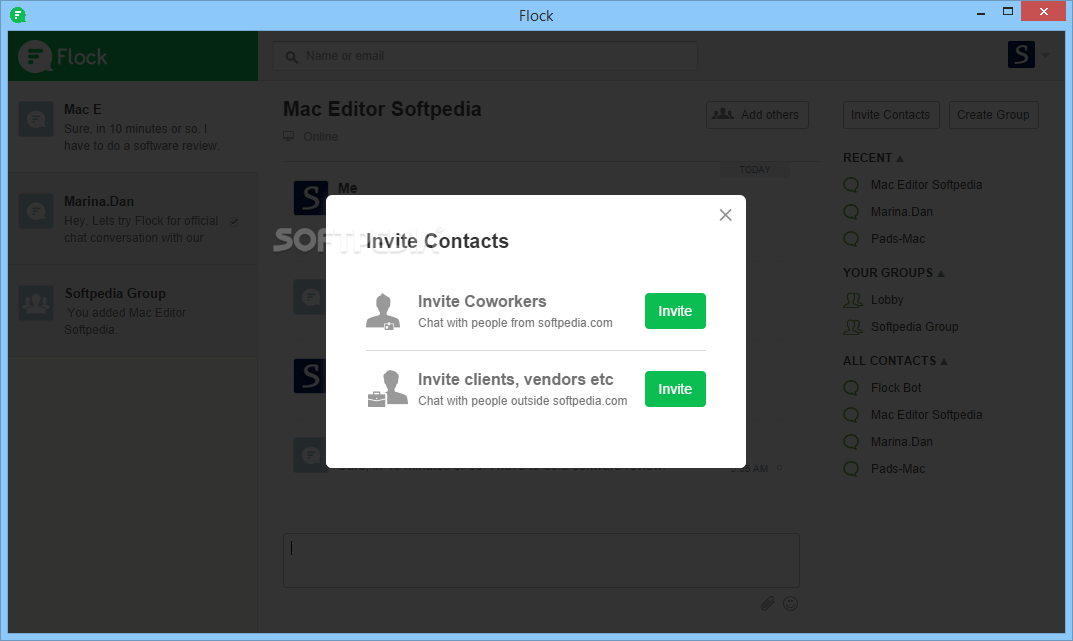Open Softpedia Group under Your Groups

[x=914, y=327]
